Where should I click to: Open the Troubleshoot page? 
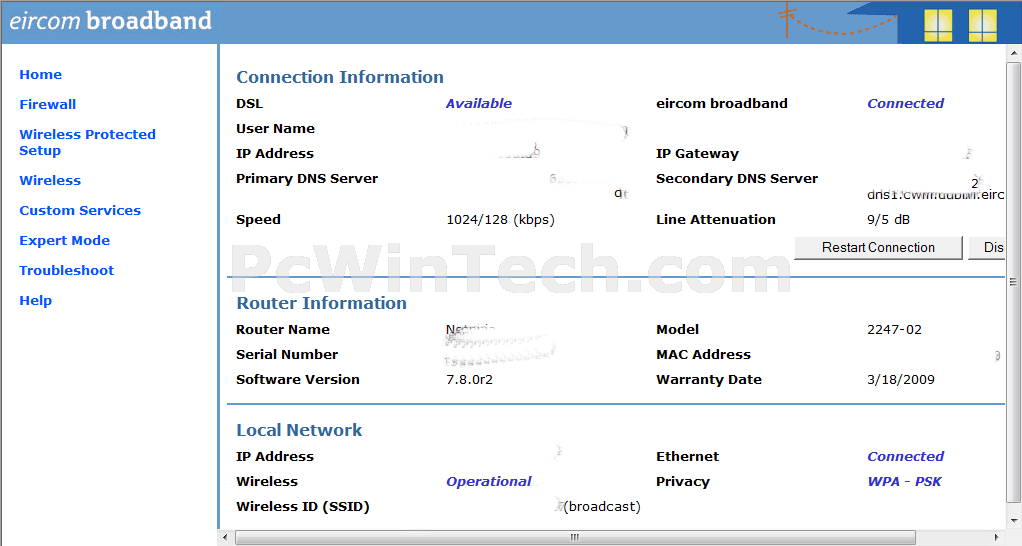(x=66, y=270)
